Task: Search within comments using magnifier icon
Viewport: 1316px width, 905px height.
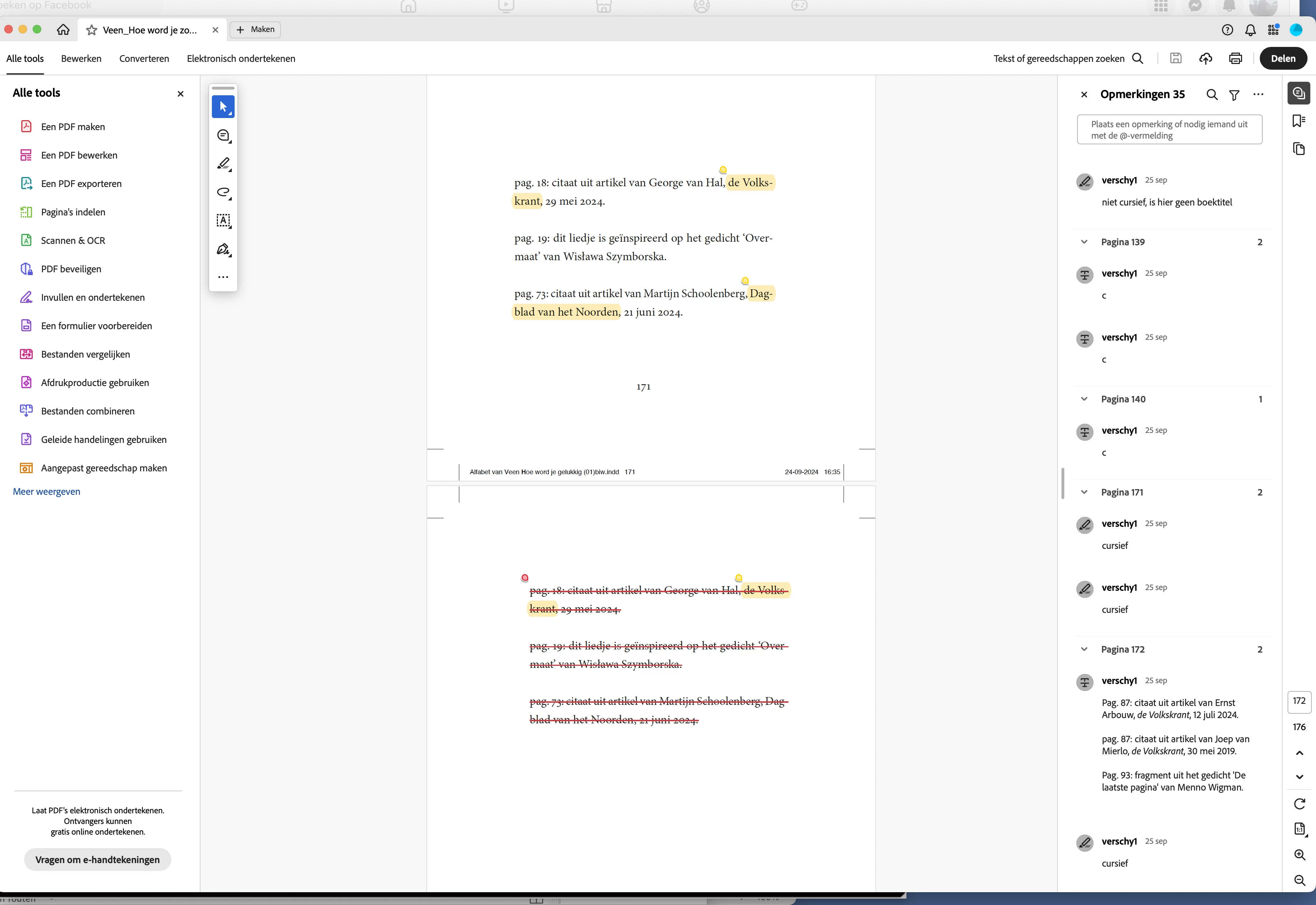Action: (x=1212, y=95)
